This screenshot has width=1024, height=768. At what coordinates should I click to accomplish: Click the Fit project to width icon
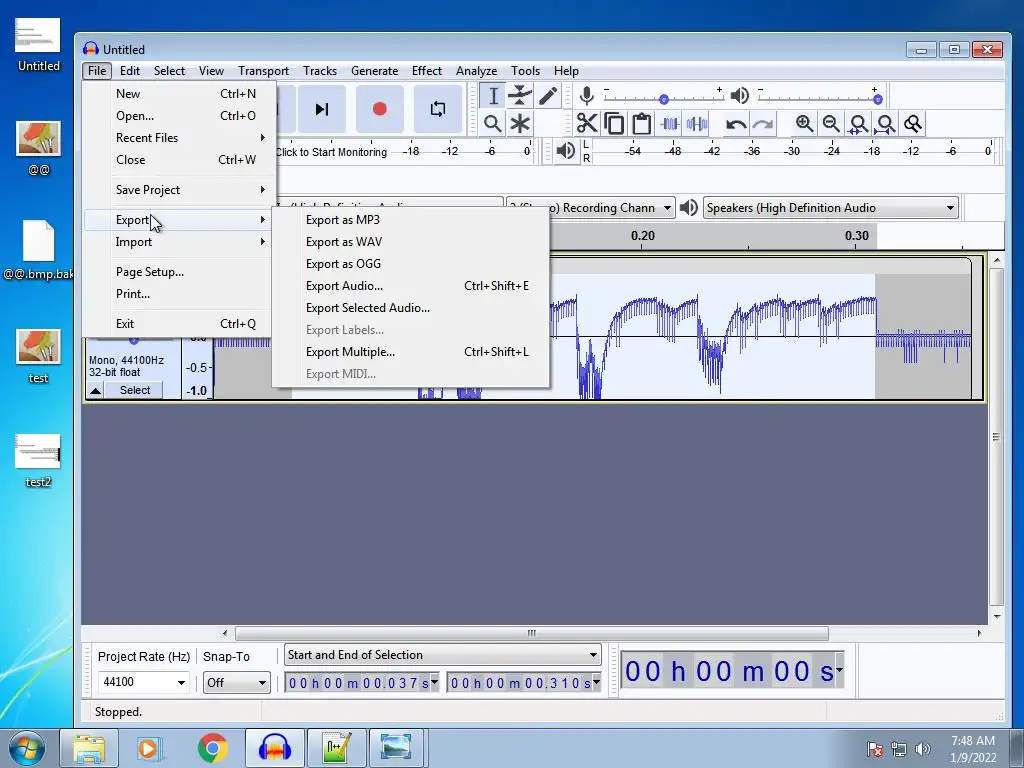coord(885,123)
